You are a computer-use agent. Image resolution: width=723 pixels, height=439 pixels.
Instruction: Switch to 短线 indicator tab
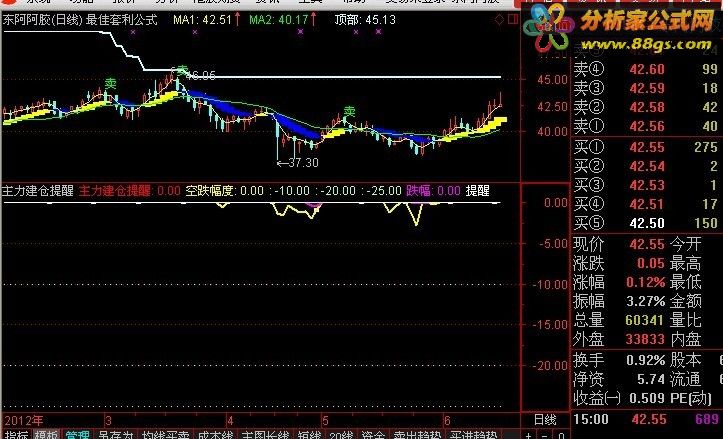coord(309,434)
